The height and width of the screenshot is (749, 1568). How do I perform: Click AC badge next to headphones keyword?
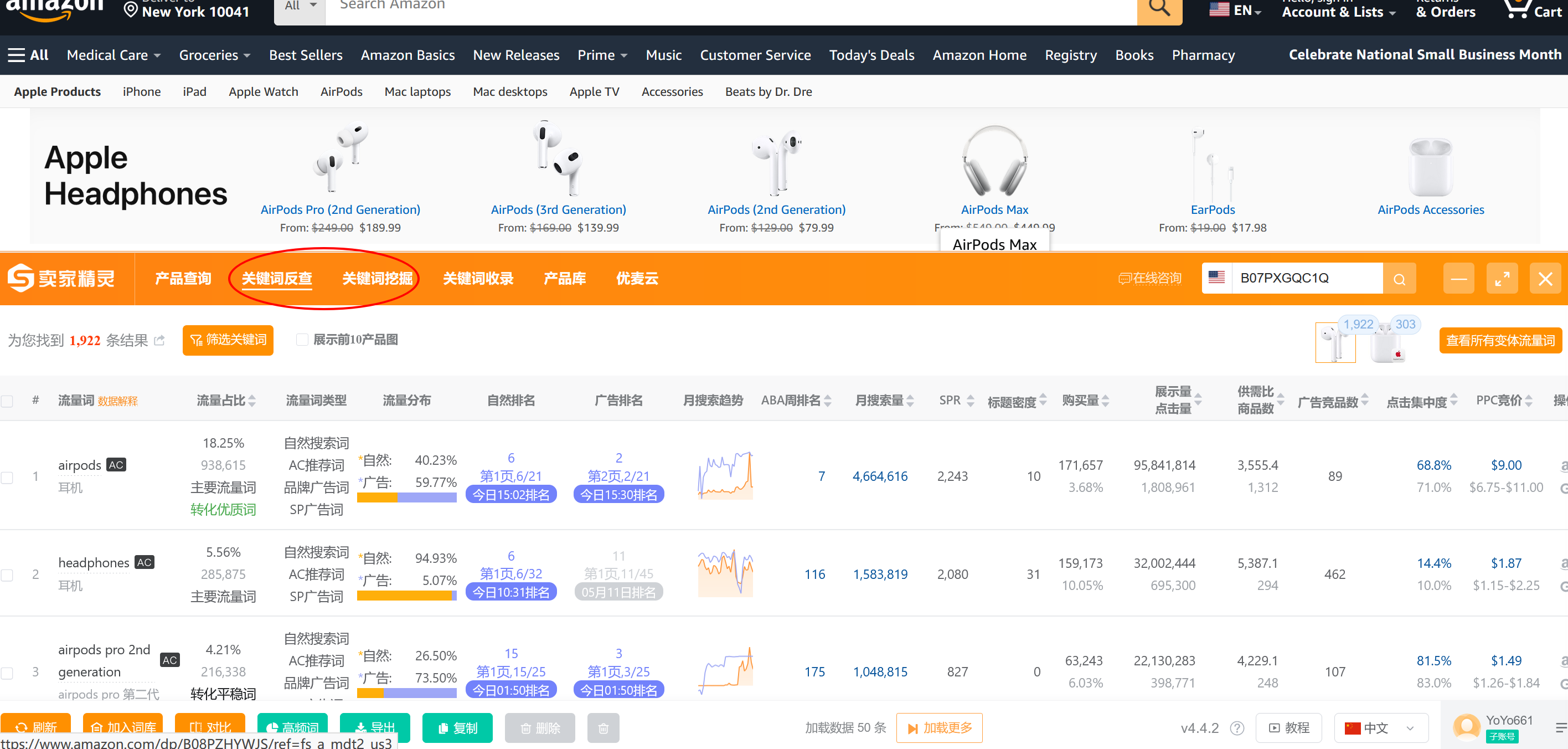tap(145, 562)
